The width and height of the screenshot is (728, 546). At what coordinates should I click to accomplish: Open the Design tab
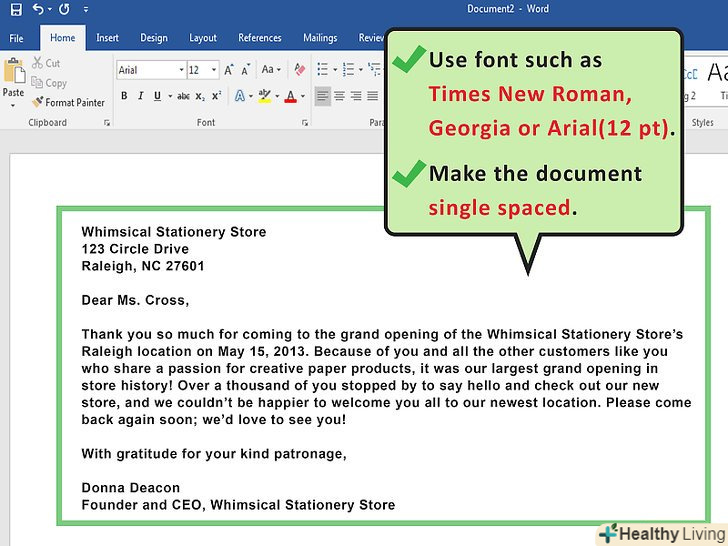point(154,38)
